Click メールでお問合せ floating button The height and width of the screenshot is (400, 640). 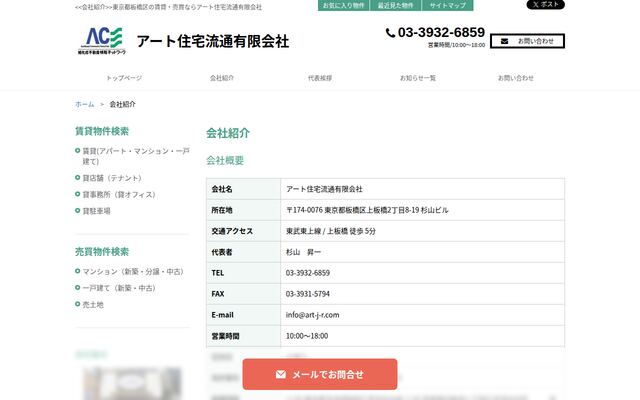click(320, 374)
